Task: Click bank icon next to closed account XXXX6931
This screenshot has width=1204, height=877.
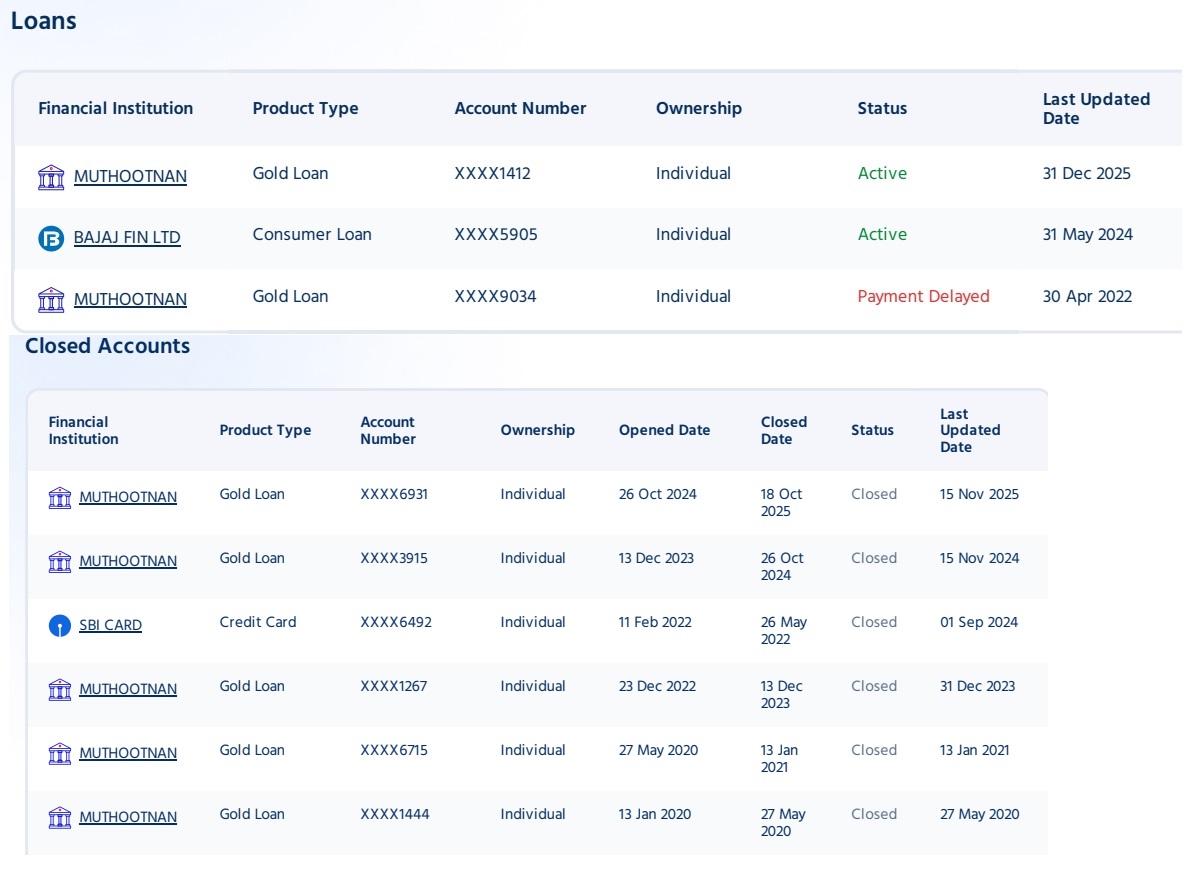Action: (x=60, y=498)
